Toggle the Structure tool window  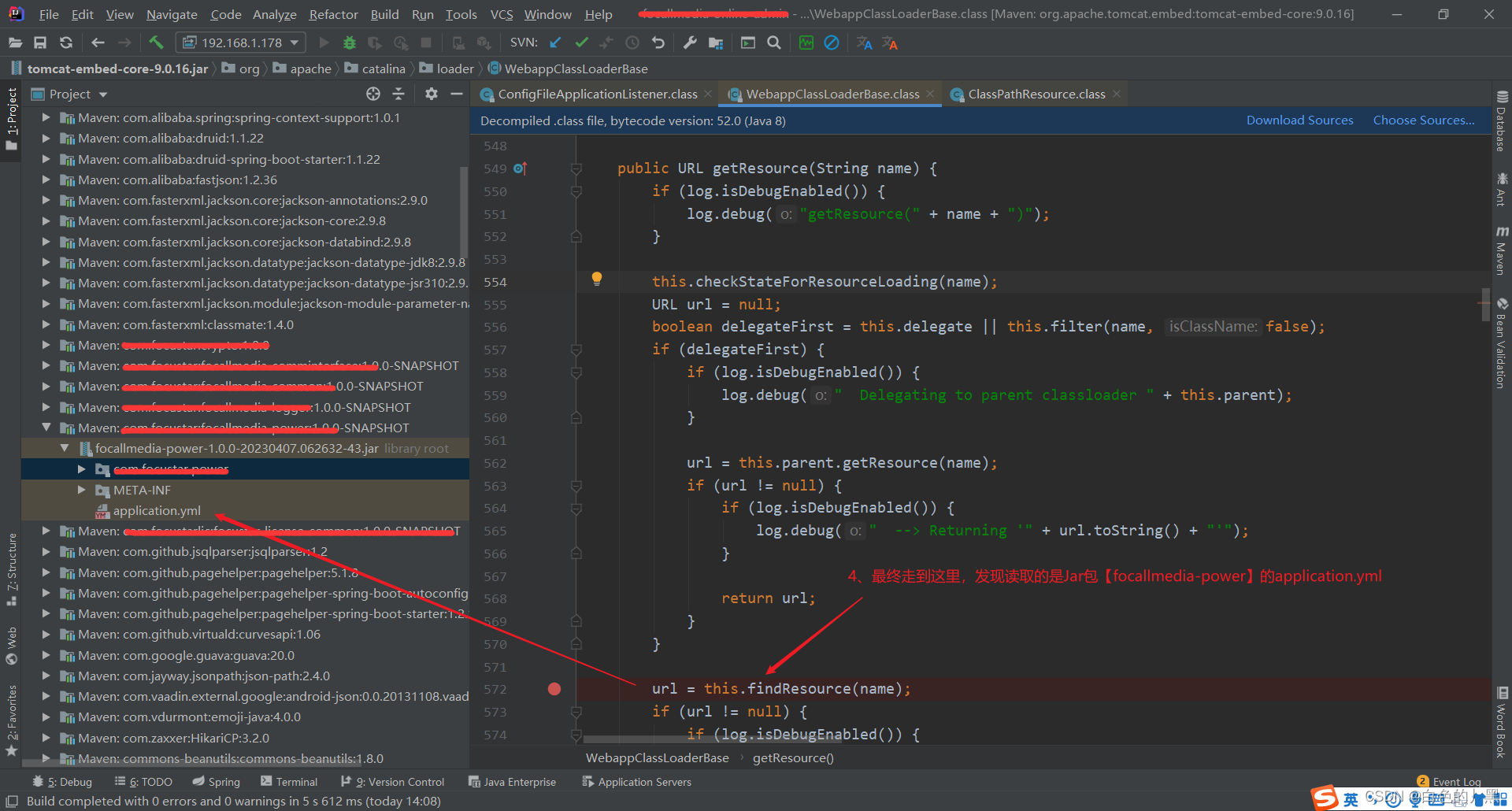coord(12,569)
